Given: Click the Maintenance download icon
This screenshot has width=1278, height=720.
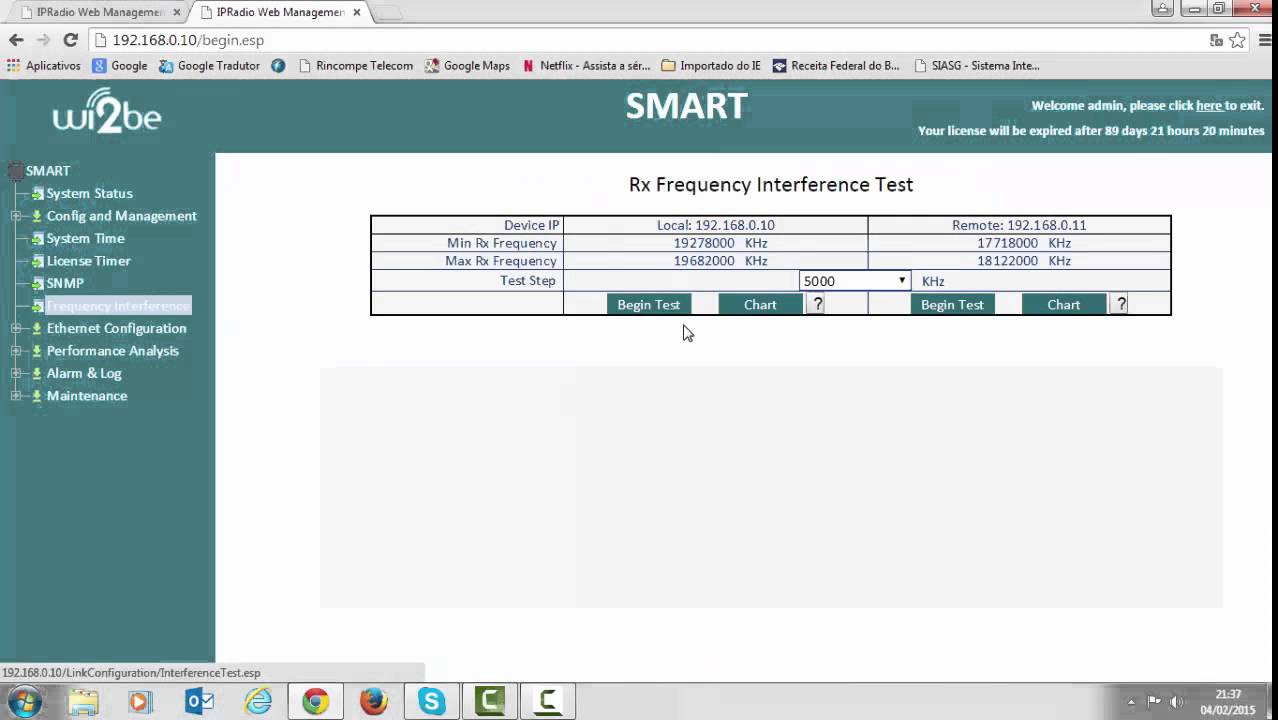Looking at the screenshot, I should (37, 396).
